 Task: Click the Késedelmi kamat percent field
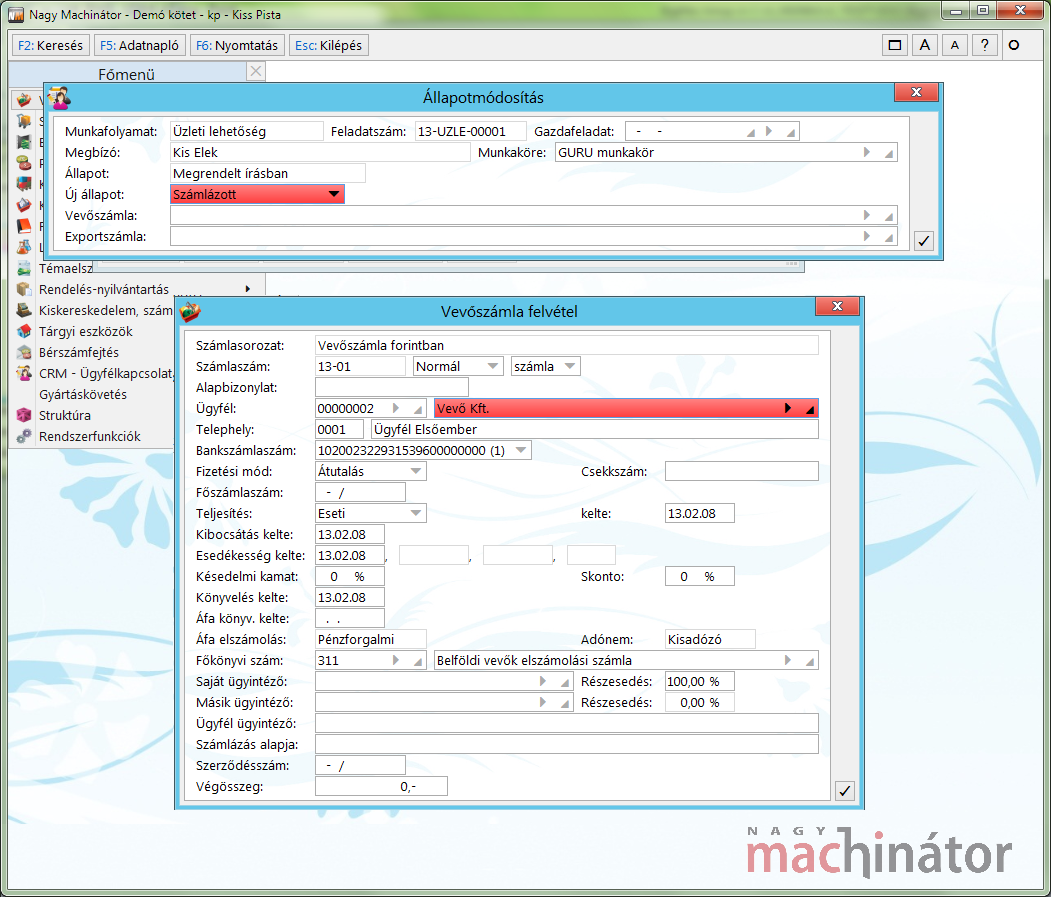pyautogui.click(x=350, y=576)
